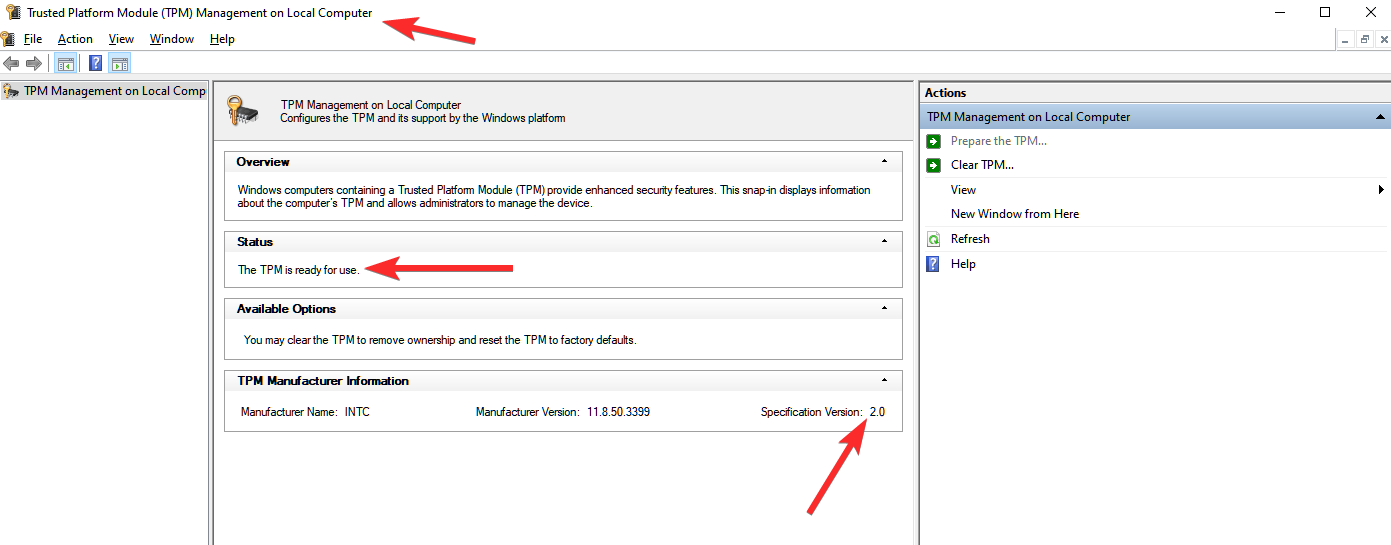This screenshot has width=1391, height=545.
Task: Maximize the TPM Management main window
Action: click(x=1325, y=12)
